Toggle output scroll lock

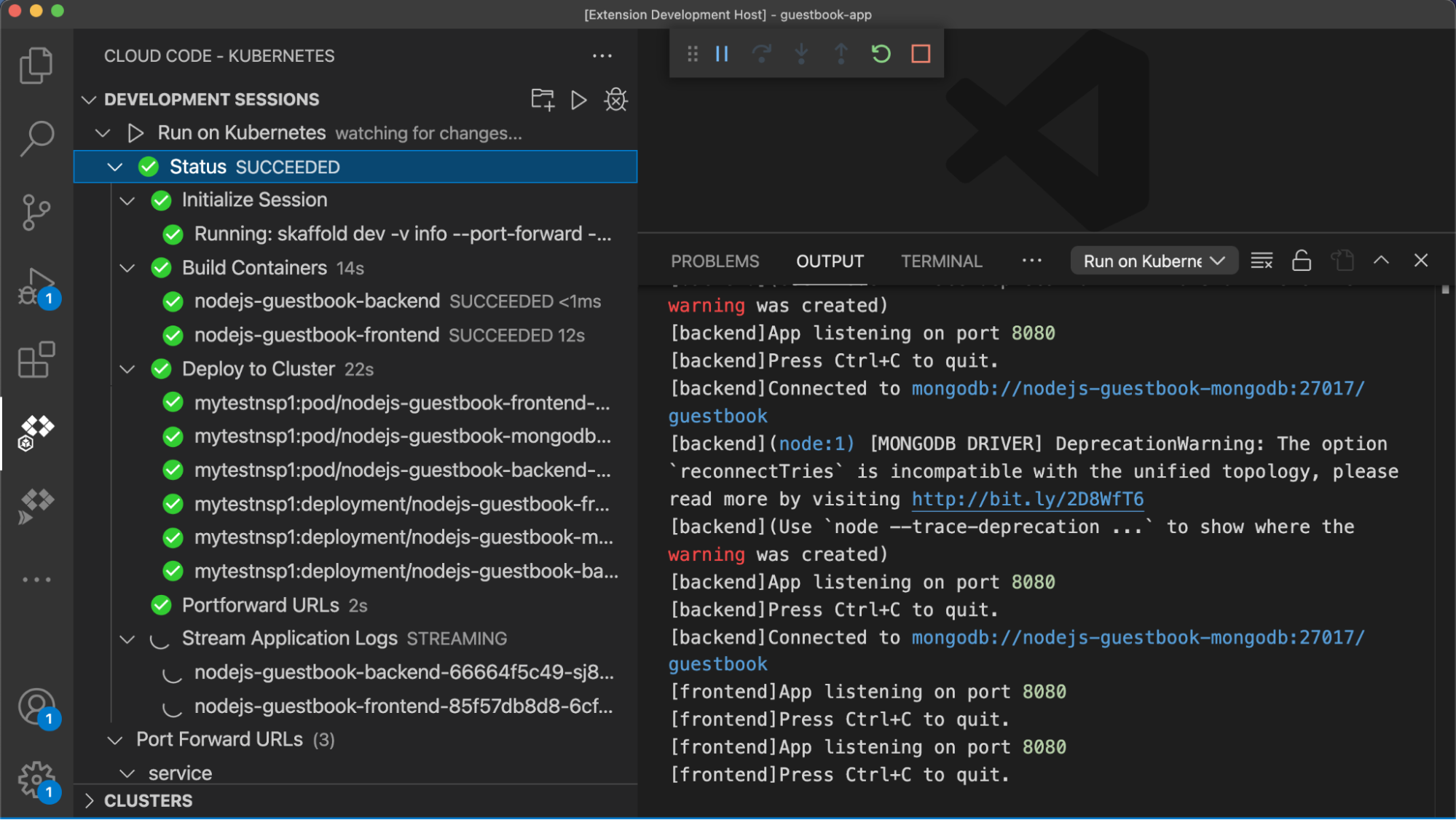[1302, 261]
